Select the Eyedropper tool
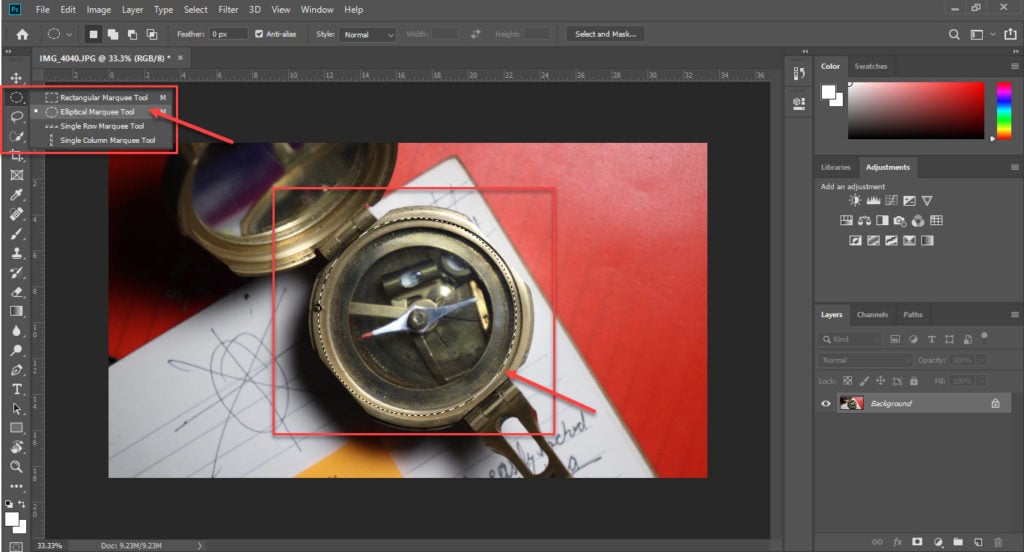This screenshot has height=552, width=1024. (16, 195)
